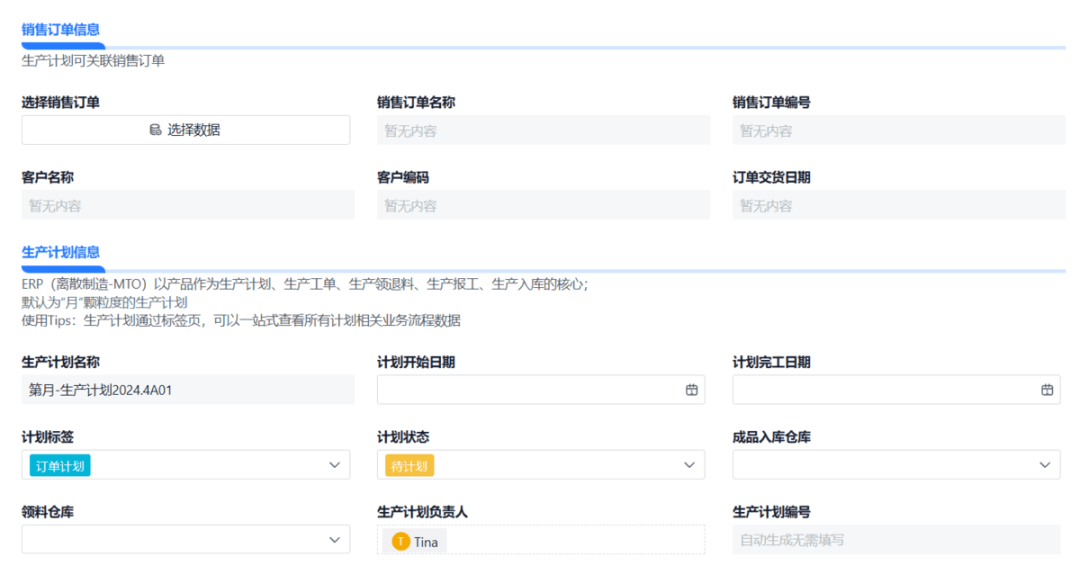The height and width of the screenshot is (584, 1080).
Task: Click Tina's orange avatar icon
Action: (x=401, y=542)
